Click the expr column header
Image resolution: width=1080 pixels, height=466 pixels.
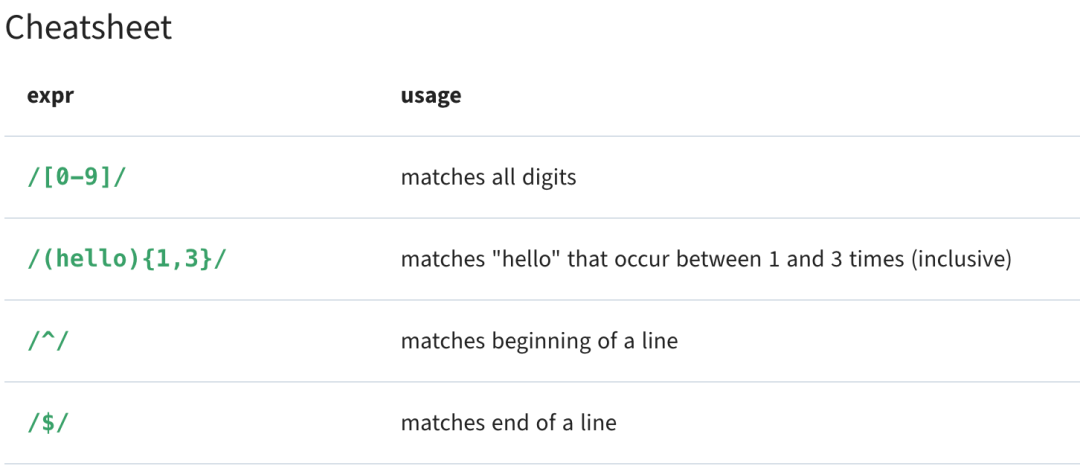(x=50, y=96)
